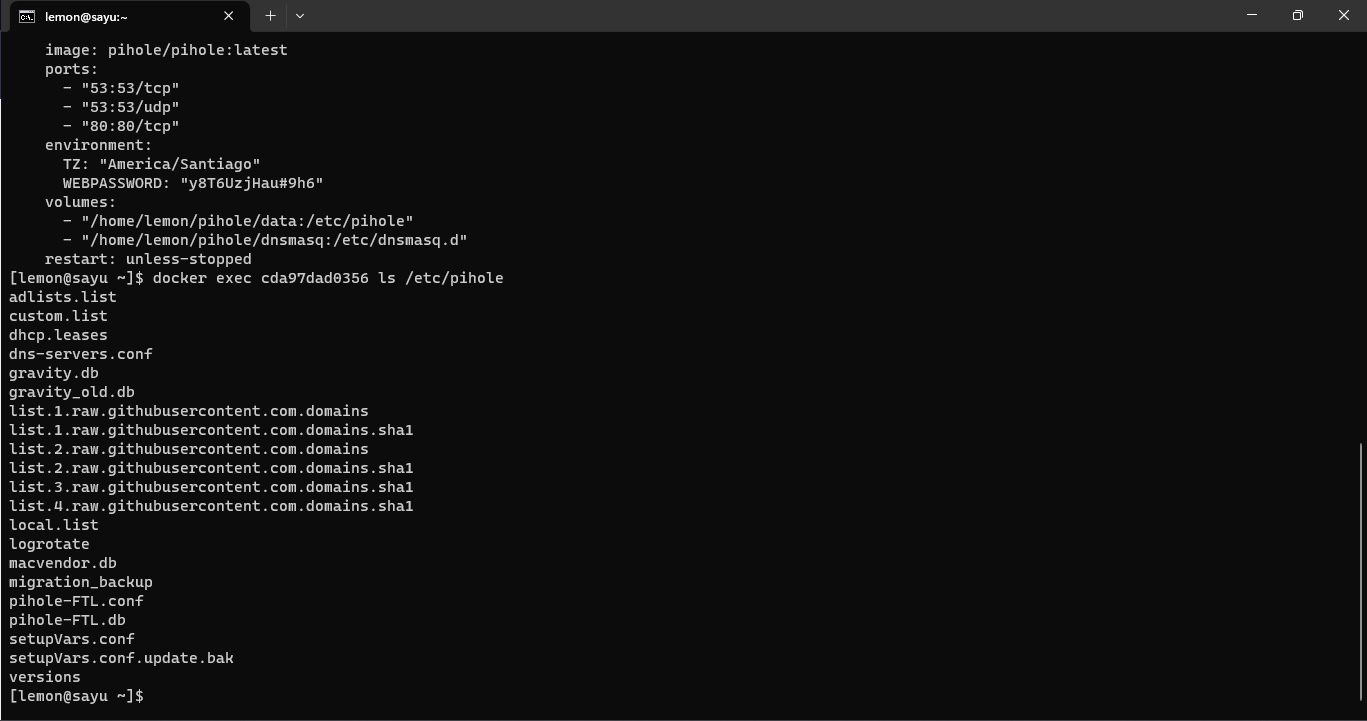Image resolution: width=1367 pixels, height=721 pixels.
Task: Click the restart: unless-stopped line
Action: coord(148,259)
